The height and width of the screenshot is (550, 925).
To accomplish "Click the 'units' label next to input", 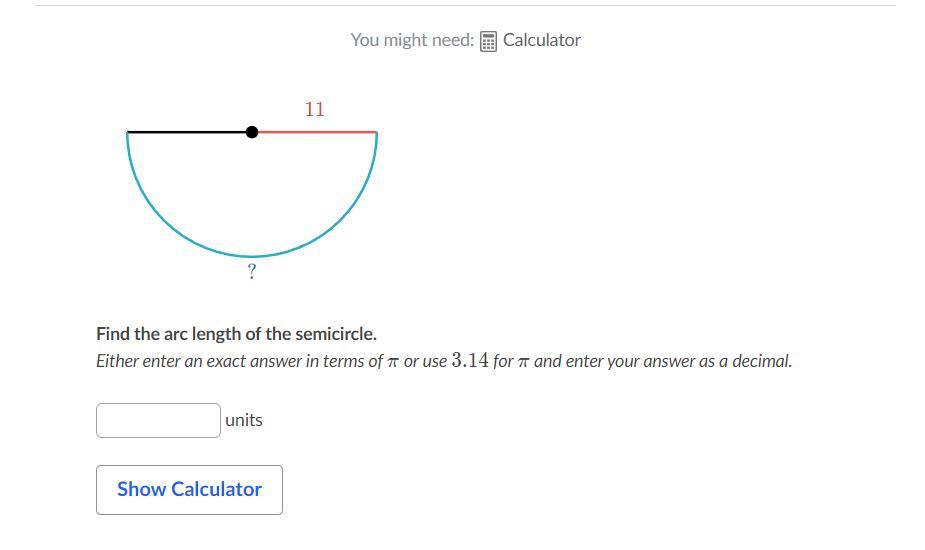I will (x=244, y=420).
